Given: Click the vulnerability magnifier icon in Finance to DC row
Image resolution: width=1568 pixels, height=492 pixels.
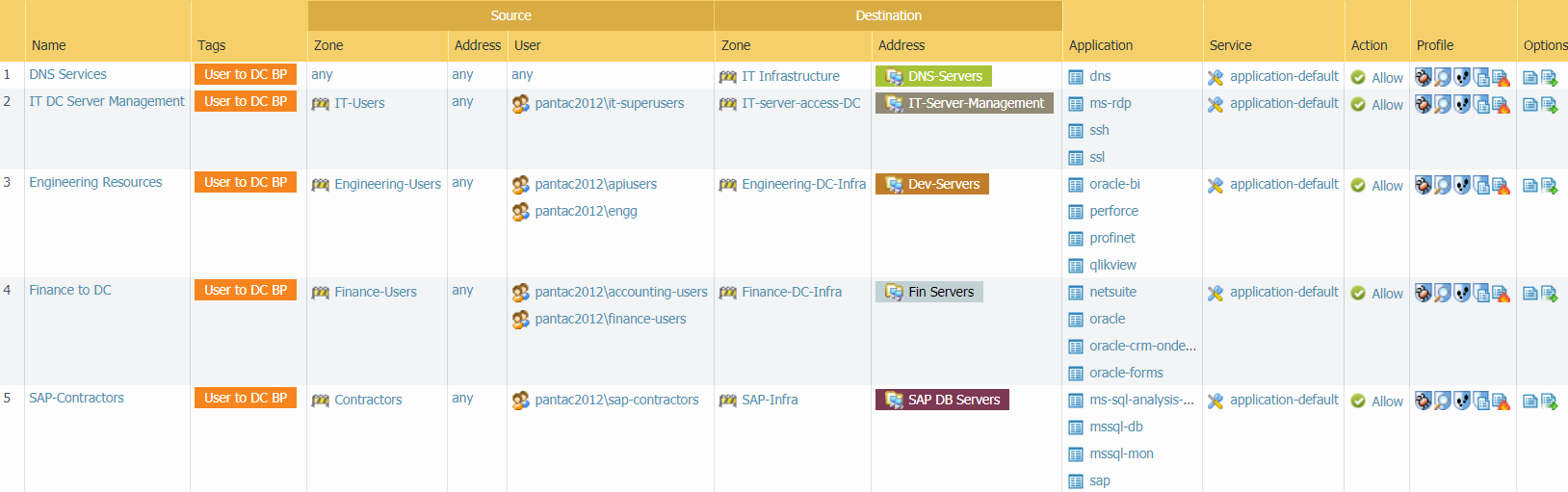Looking at the screenshot, I should (1443, 293).
